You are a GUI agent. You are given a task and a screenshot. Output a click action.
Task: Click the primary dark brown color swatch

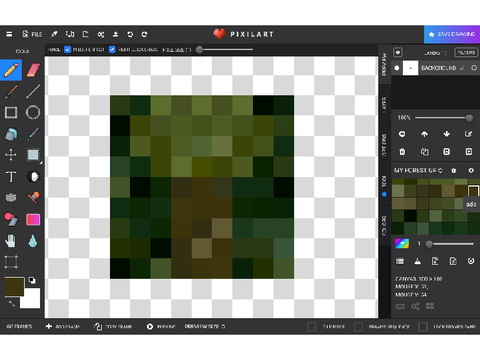point(14,287)
